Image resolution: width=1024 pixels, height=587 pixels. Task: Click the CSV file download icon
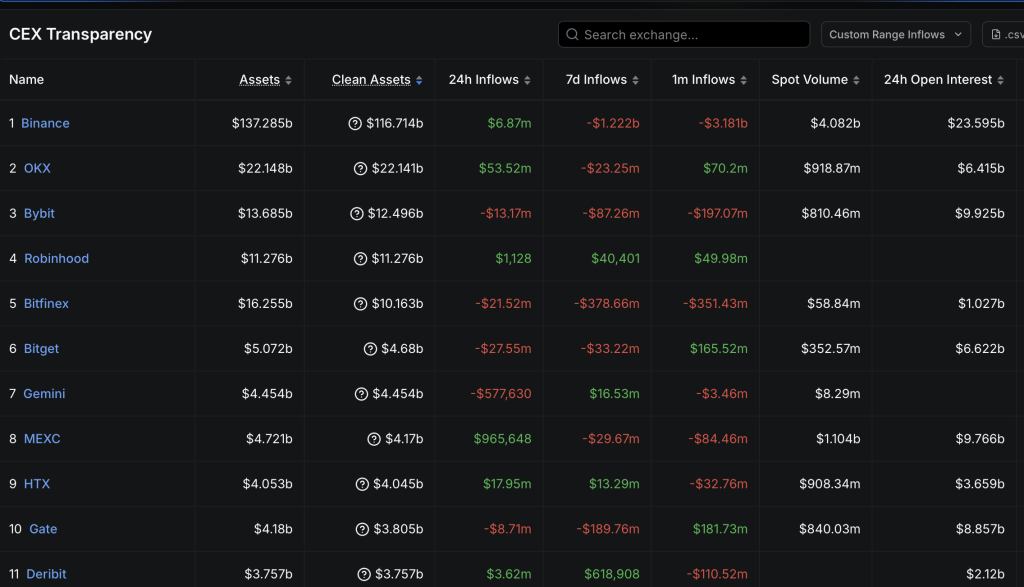(x=995, y=35)
